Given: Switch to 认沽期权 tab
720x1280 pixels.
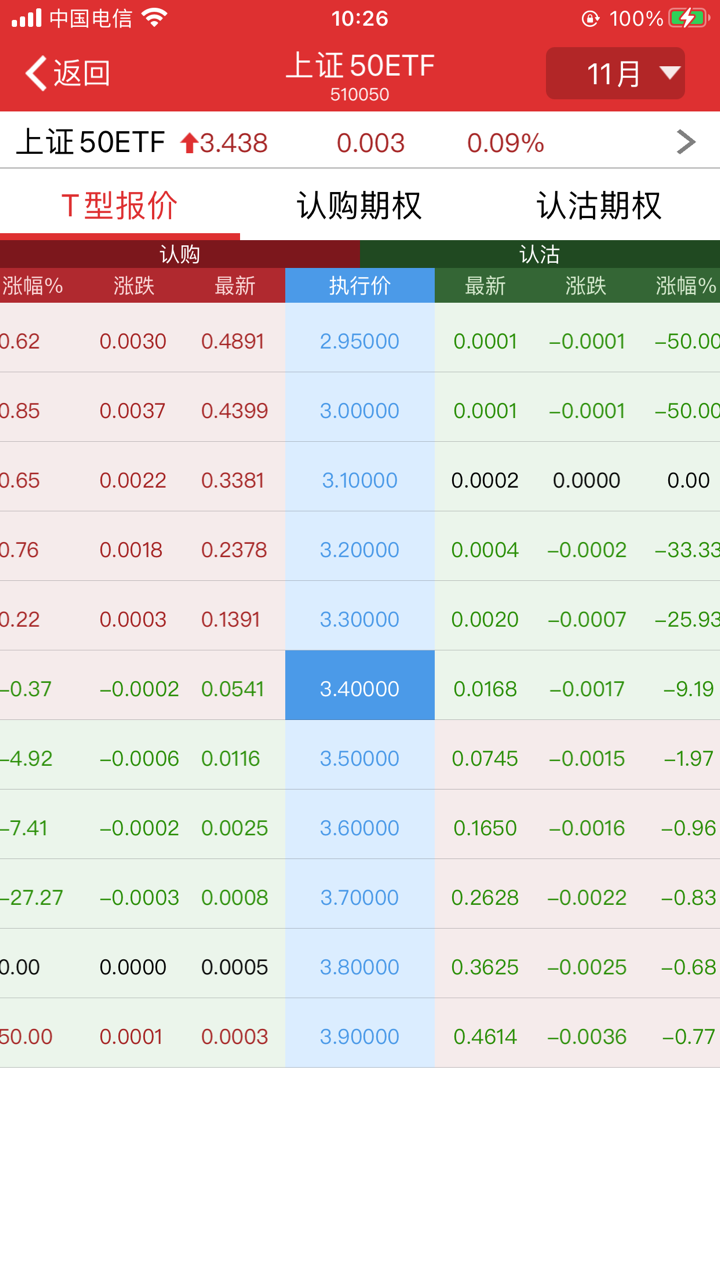Looking at the screenshot, I should point(599,205).
